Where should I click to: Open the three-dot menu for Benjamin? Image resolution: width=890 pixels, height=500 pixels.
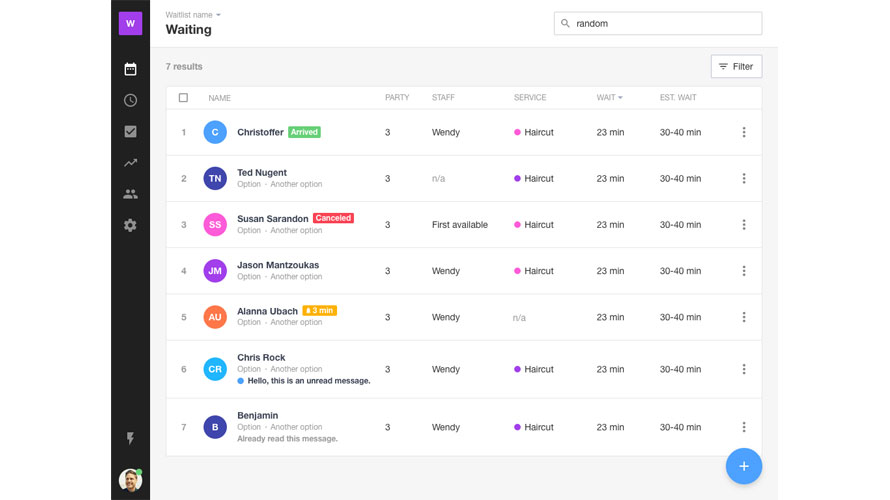(743, 427)
